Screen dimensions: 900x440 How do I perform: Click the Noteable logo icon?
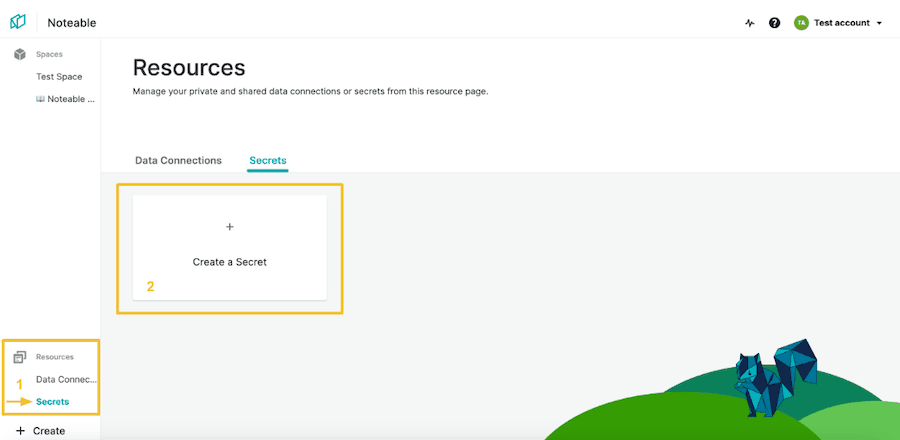click(x=18, y=22)
